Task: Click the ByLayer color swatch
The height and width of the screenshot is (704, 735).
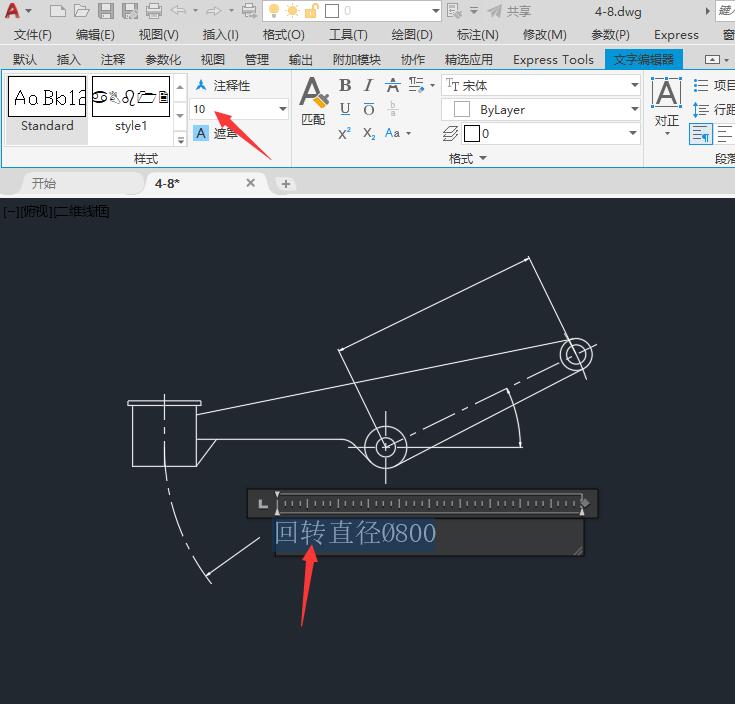Action: 462,109
